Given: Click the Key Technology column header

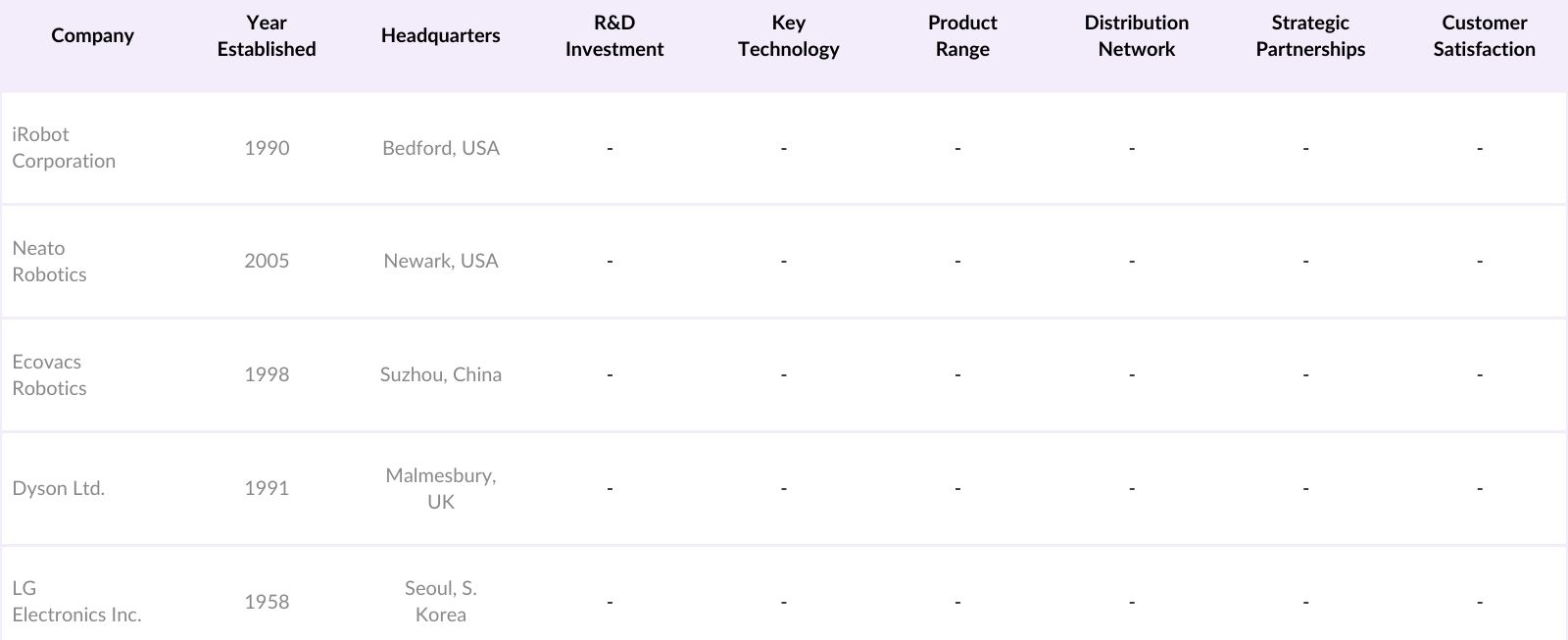Looking at the screenshot, I should (788, 36).
